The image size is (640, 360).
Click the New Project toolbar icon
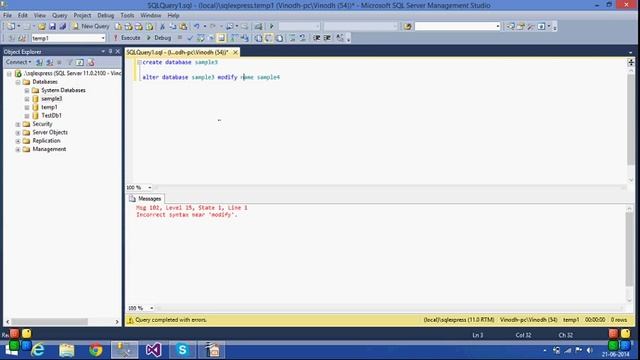(11, 27)
